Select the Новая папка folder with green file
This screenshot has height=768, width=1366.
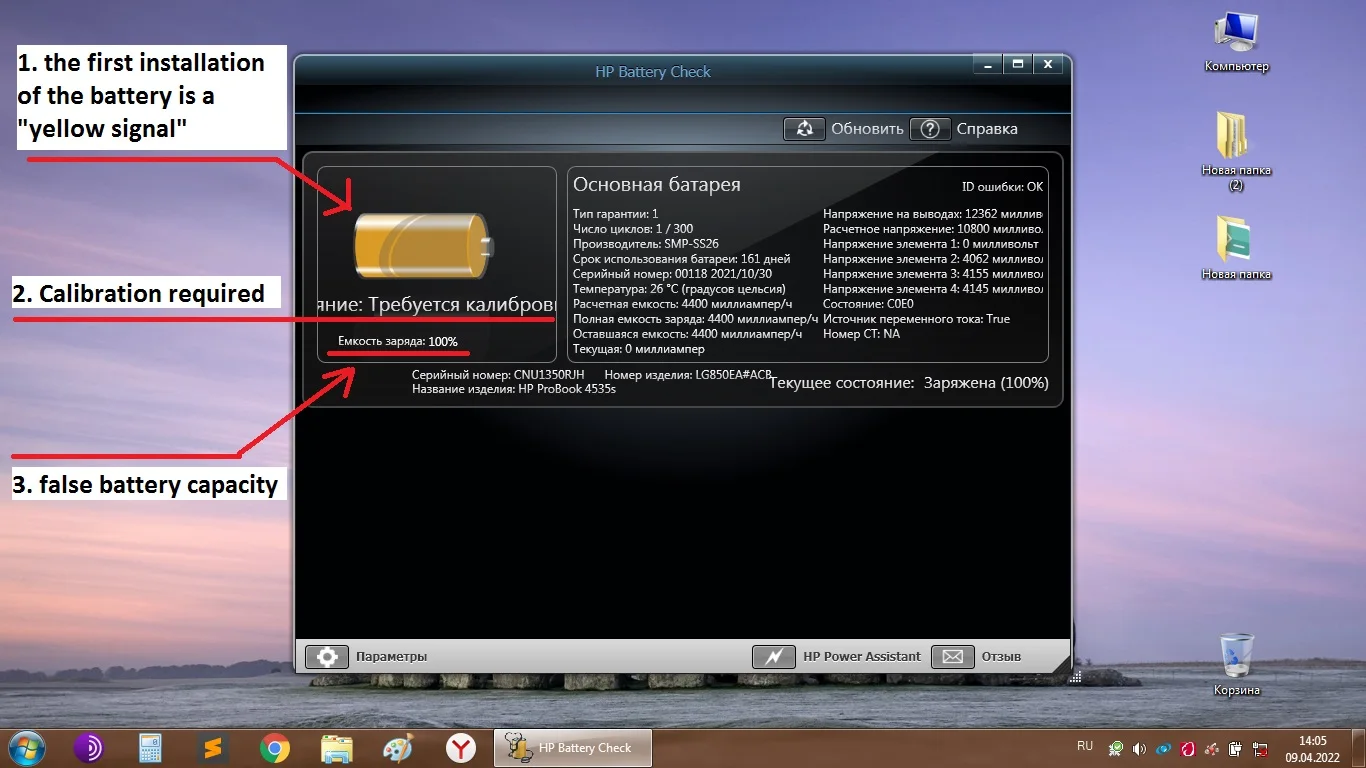pos(1236,247)
